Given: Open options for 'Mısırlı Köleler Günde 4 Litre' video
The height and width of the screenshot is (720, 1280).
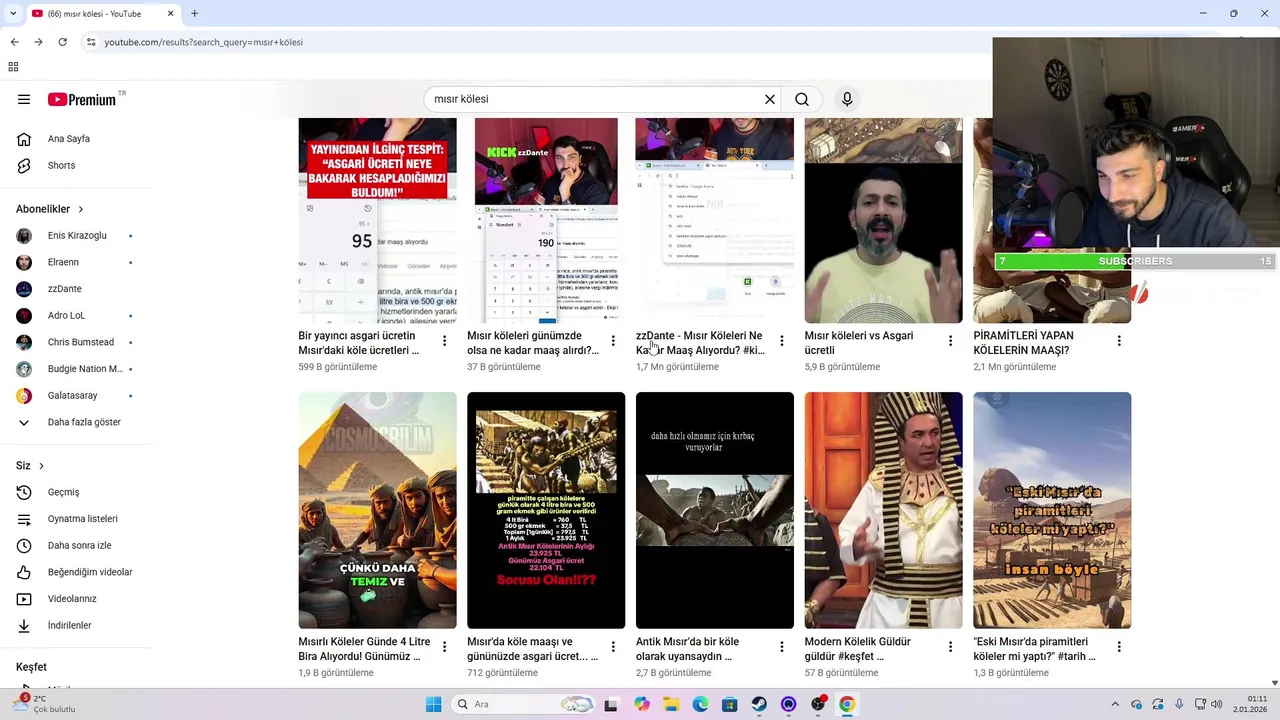Looking at the screenshot, I should point(444,647).
